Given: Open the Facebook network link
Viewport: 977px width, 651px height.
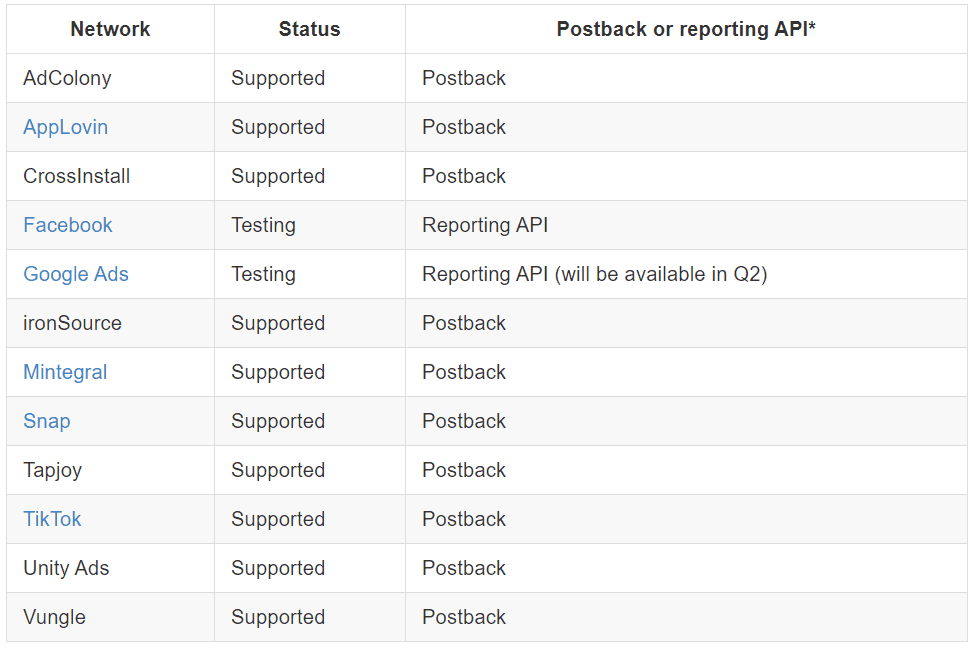Looking at the screenshot, I should click(67, 225).
